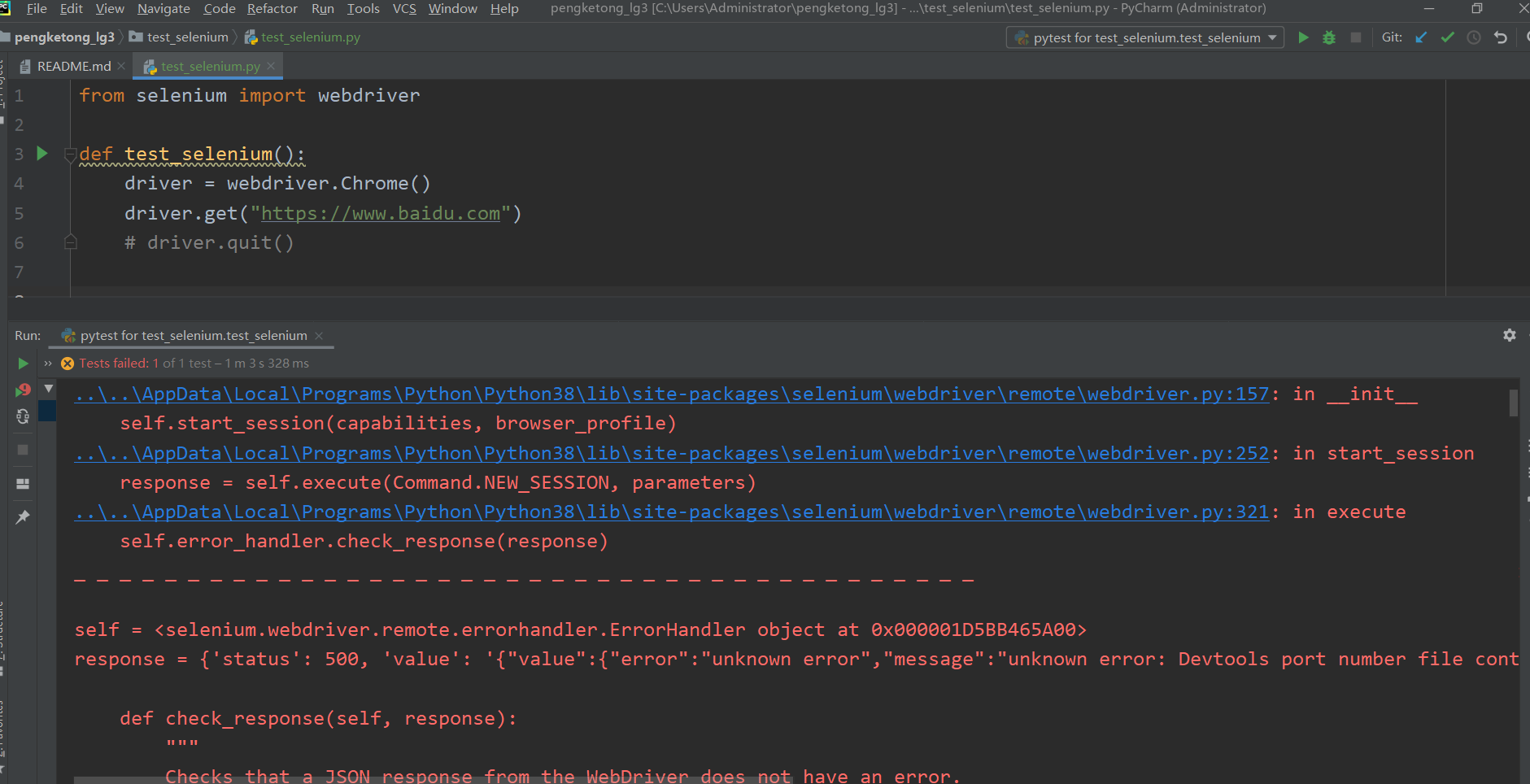Open the Run menu
The image size is (1530, 784).
click(x=322, y=8)
